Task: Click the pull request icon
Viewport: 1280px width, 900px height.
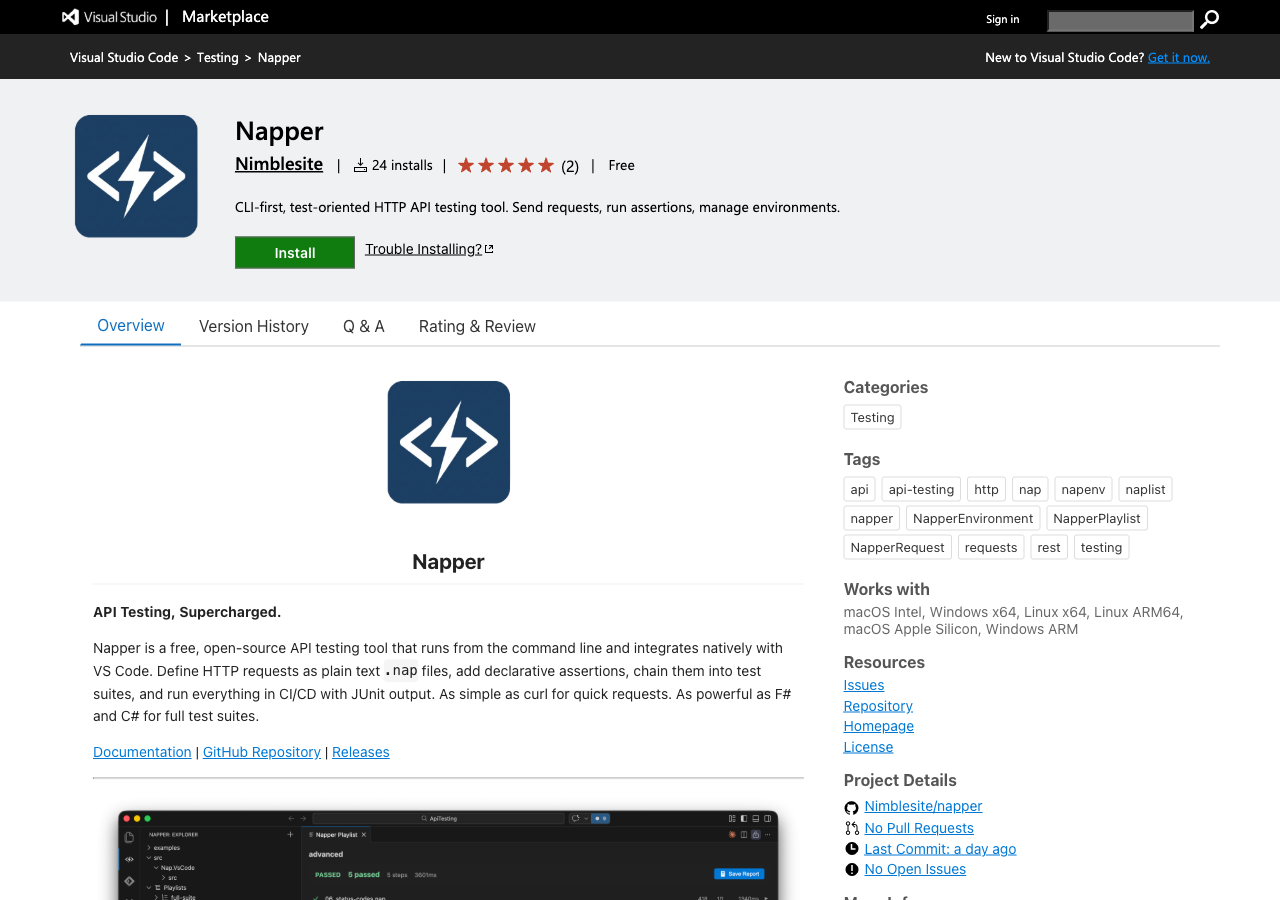Action: pyautogui.click(x=852, y=828)
